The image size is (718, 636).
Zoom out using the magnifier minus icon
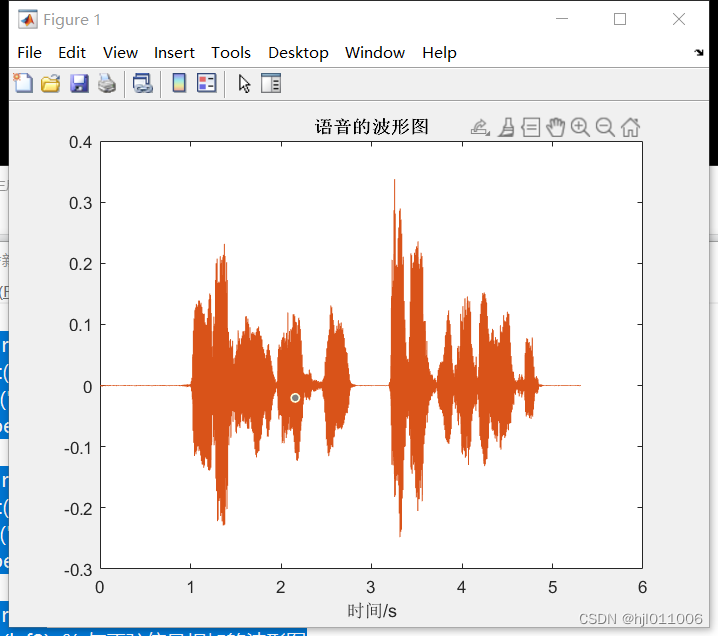pyautogui.click(x=605, y=127)
